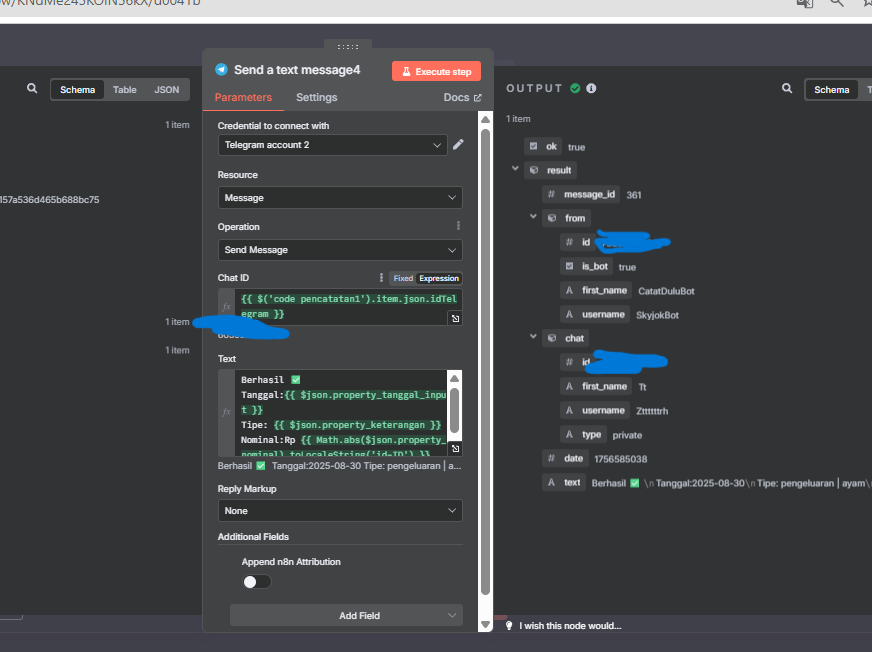
Task: Open the Reply Markup dropdown
Action: 340,510
